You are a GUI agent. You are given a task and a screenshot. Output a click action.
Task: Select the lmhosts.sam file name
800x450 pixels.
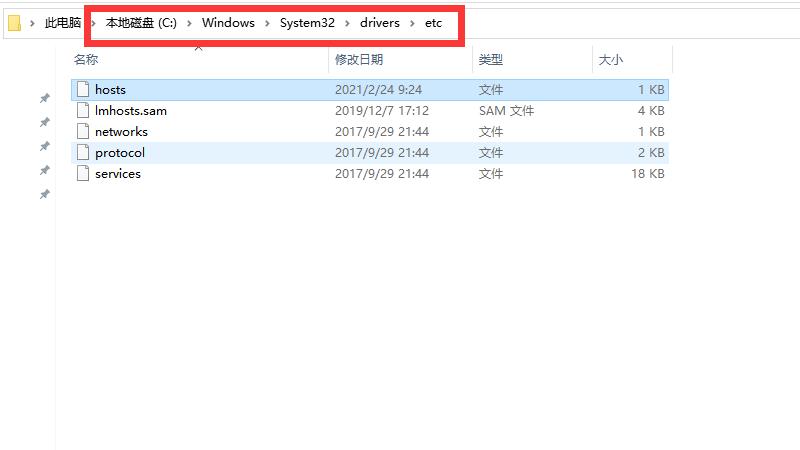[131, 111]
